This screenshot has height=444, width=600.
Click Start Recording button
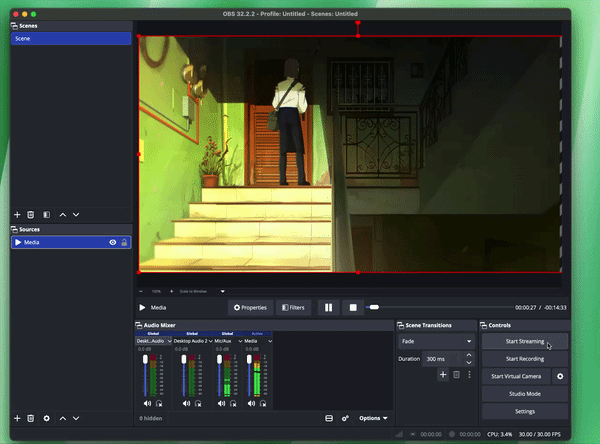point(525,359)
